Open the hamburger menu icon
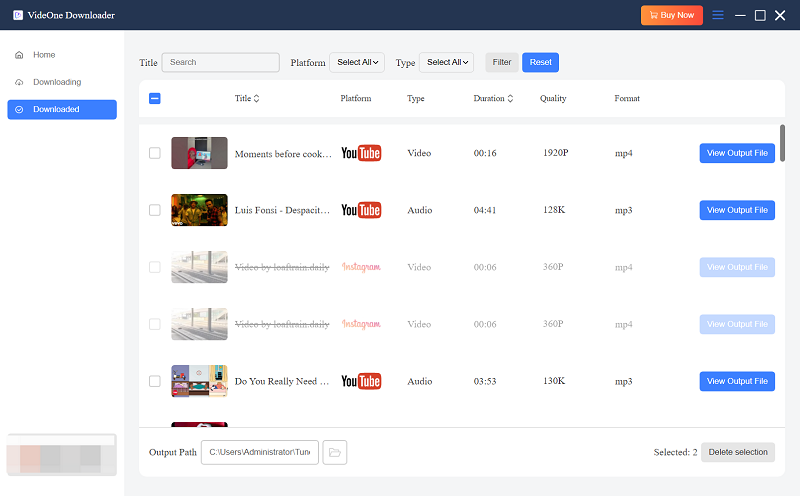Viewport: 800px width, 496px height. point(717,15)
